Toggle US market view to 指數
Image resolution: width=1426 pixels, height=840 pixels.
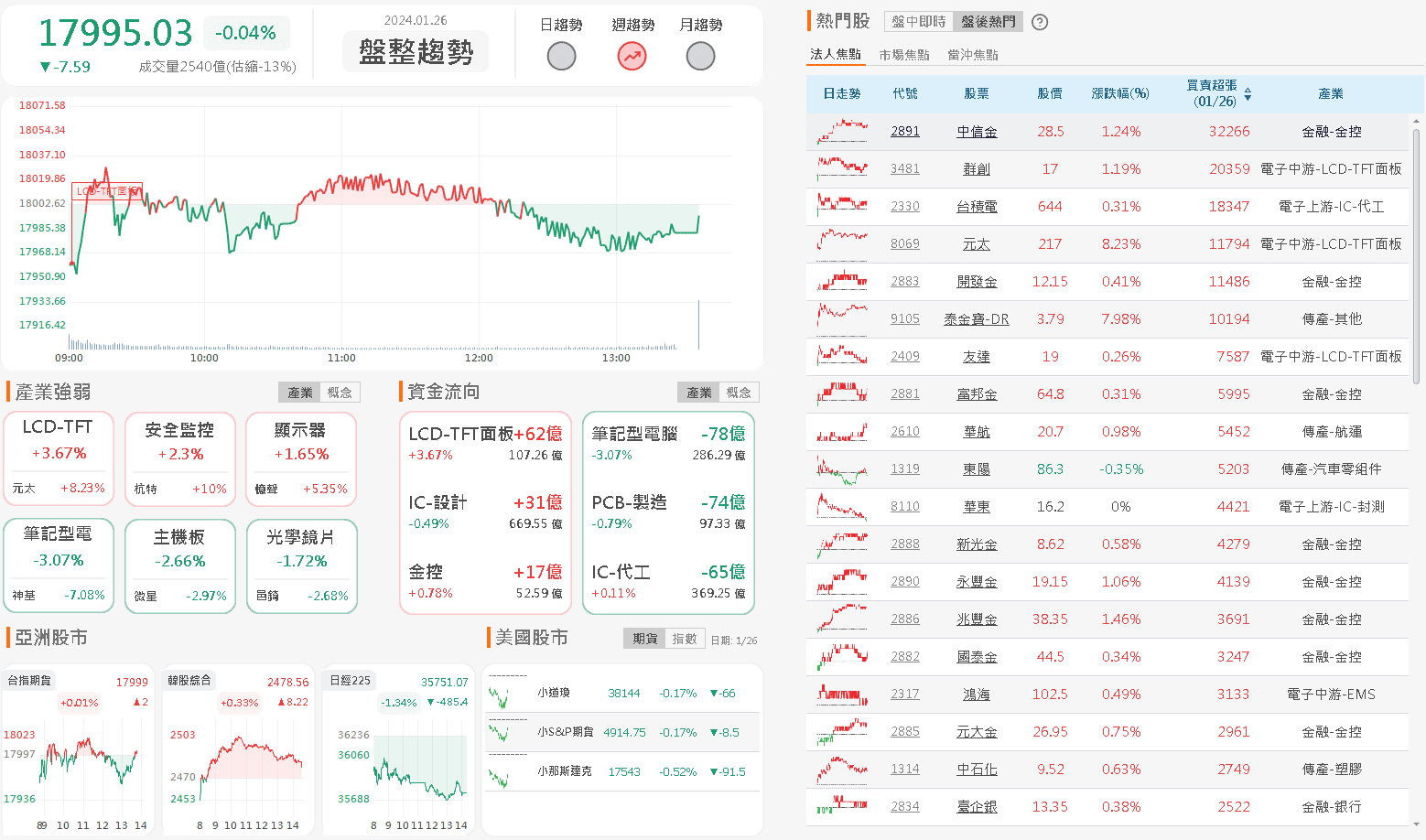pos(685,638)
